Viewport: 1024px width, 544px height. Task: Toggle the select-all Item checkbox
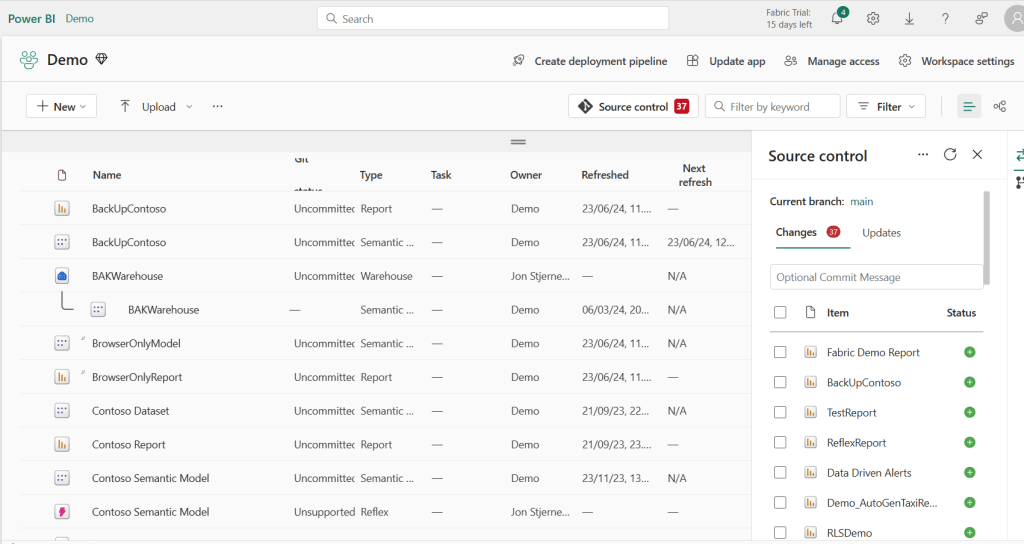(780, 313)
